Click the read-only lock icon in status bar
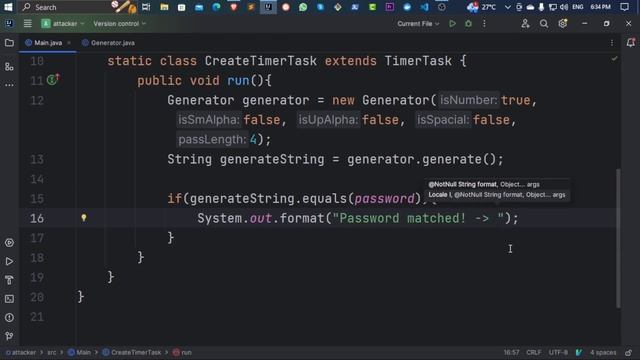640x360 pixels. (629, 353)
